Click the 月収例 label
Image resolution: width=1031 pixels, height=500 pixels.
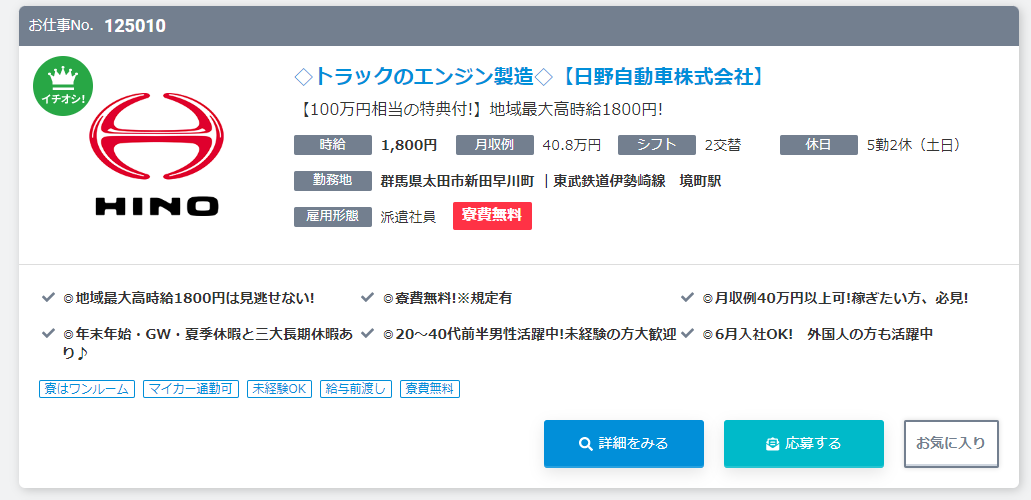point(494,145)
